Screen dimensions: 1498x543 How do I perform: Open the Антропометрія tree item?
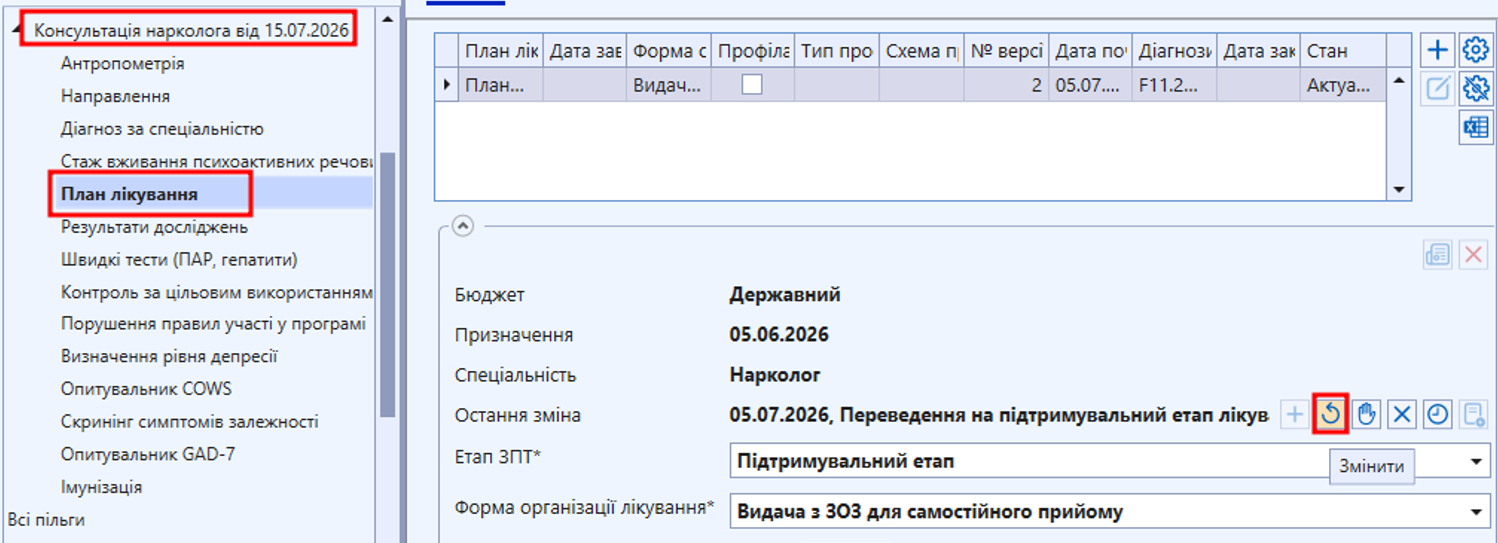(122, 63)
